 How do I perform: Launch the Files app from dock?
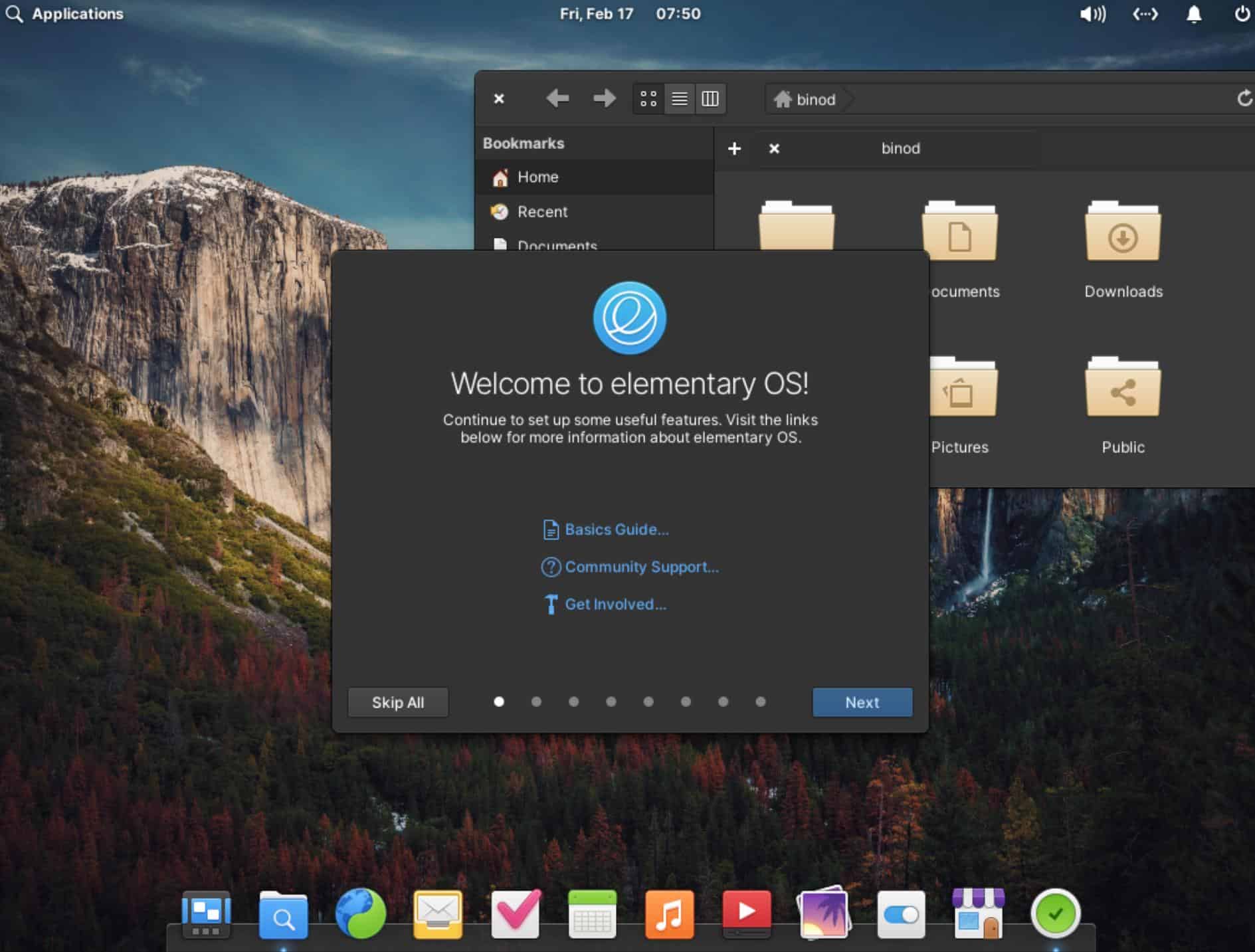(x=283, y=915)
